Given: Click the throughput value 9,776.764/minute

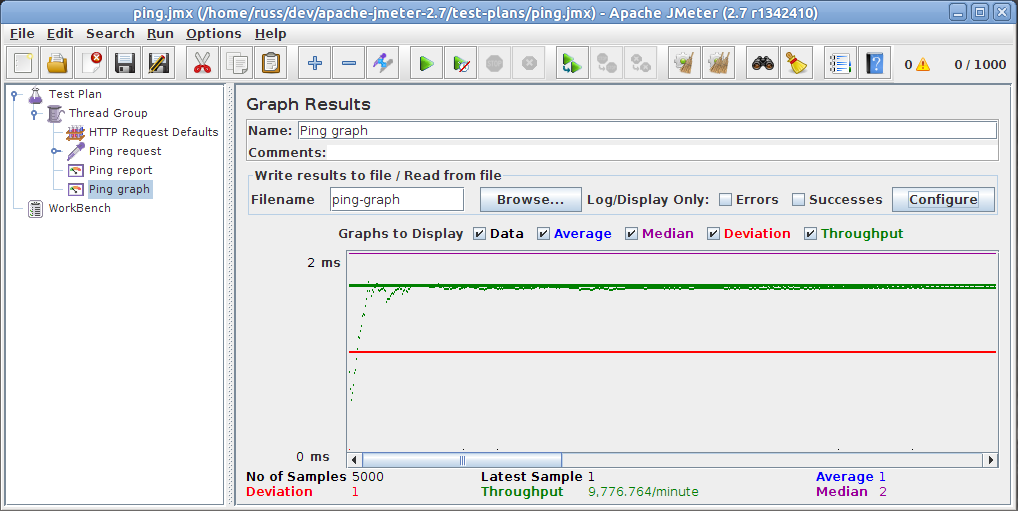Looking at the screenshot, I should tap(643, 492).
